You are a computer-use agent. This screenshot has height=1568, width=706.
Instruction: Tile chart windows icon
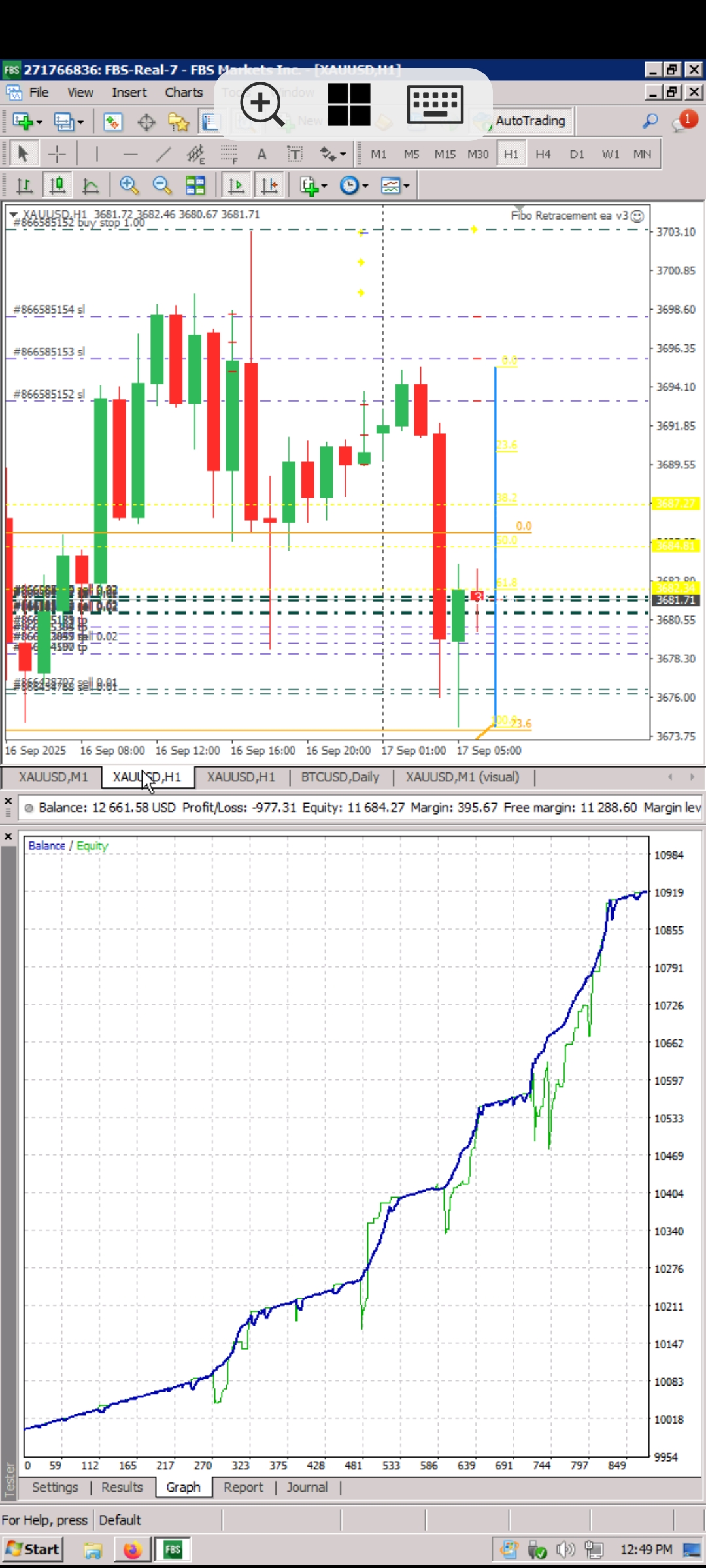195,186
